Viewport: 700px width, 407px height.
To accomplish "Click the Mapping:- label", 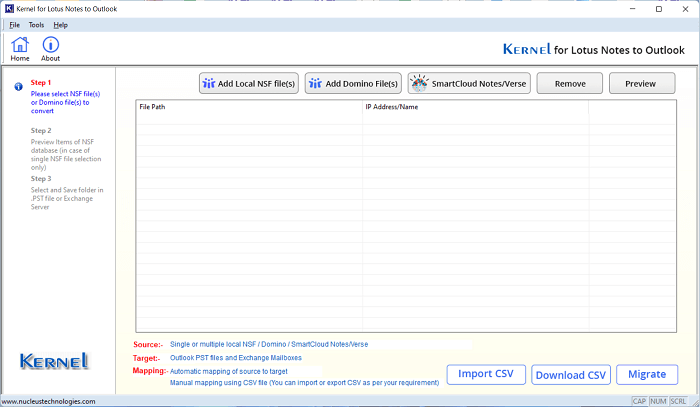I will point(150,371).
